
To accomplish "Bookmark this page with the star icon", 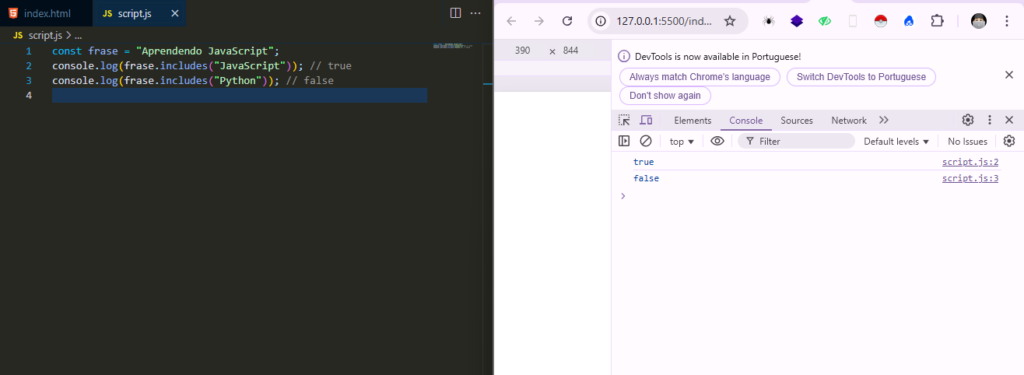I will pos(730,21).
